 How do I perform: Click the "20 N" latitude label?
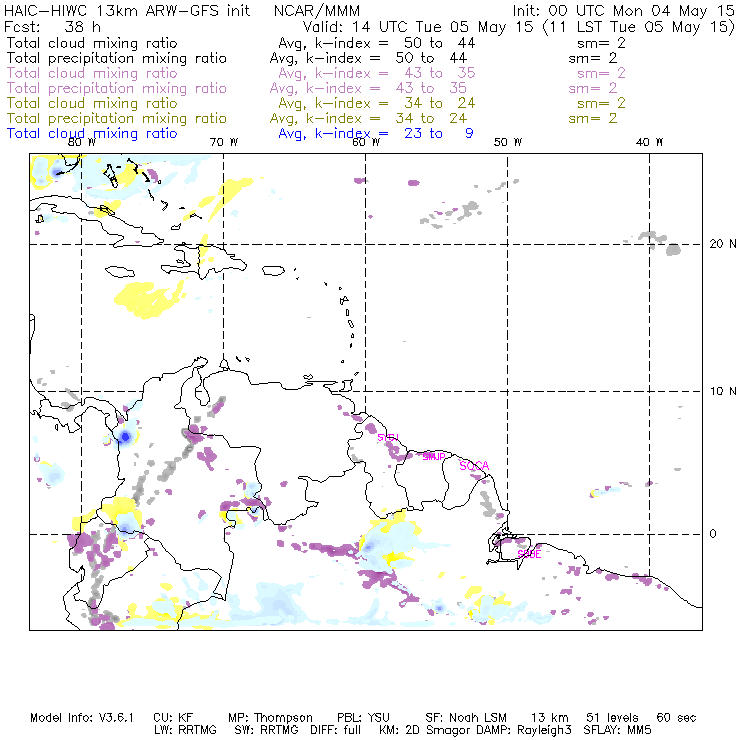pos(723,244)
